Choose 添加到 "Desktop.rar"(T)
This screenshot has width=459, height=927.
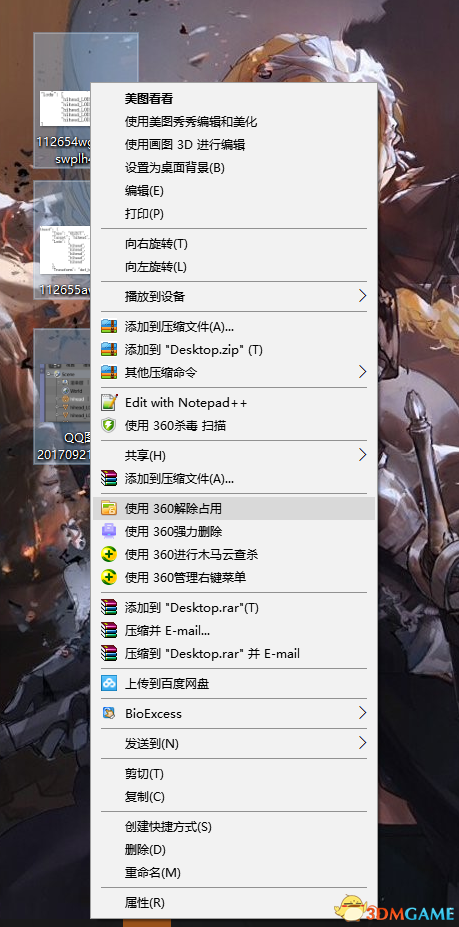click(x=234, y=607)
